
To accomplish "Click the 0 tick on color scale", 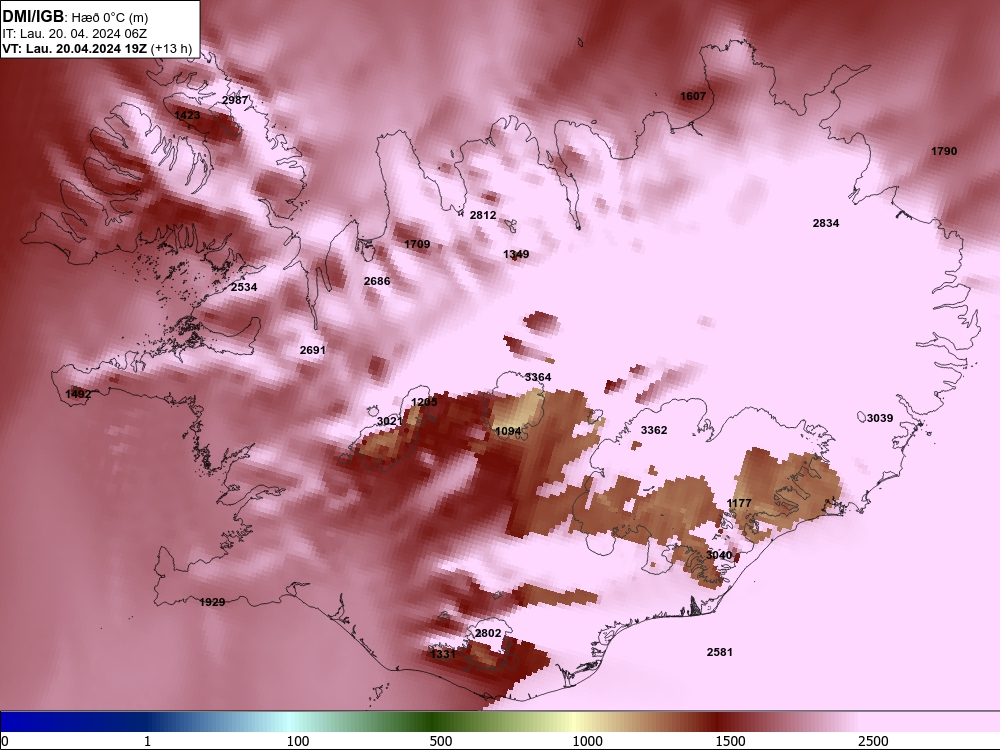I will tap(5, 741).
